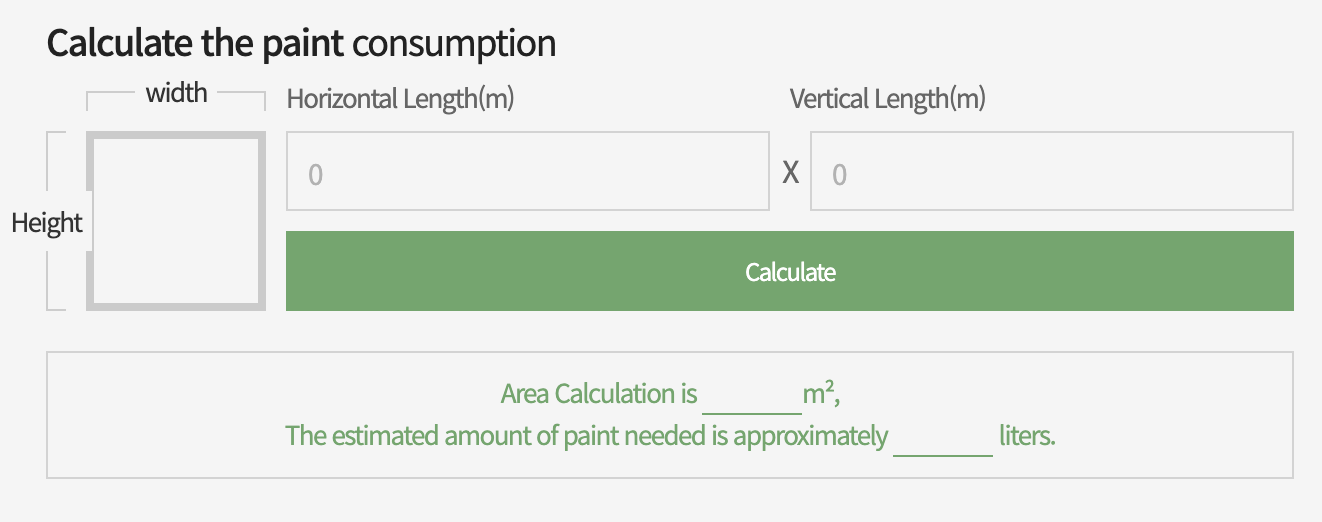Select the width label above the diagram
Viewport: 1322px width, 522px height.
point(177,93)
